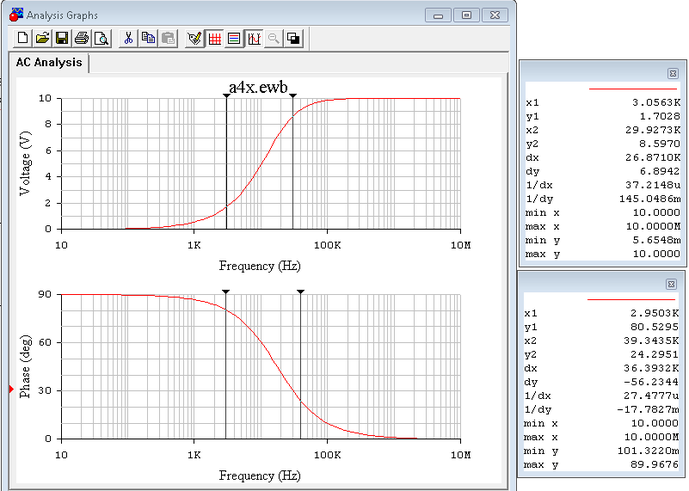This screenshot has width=689, height=491.
Task: Open graph Properties icon
Action: pyautogui.click(x=195, y=38)
